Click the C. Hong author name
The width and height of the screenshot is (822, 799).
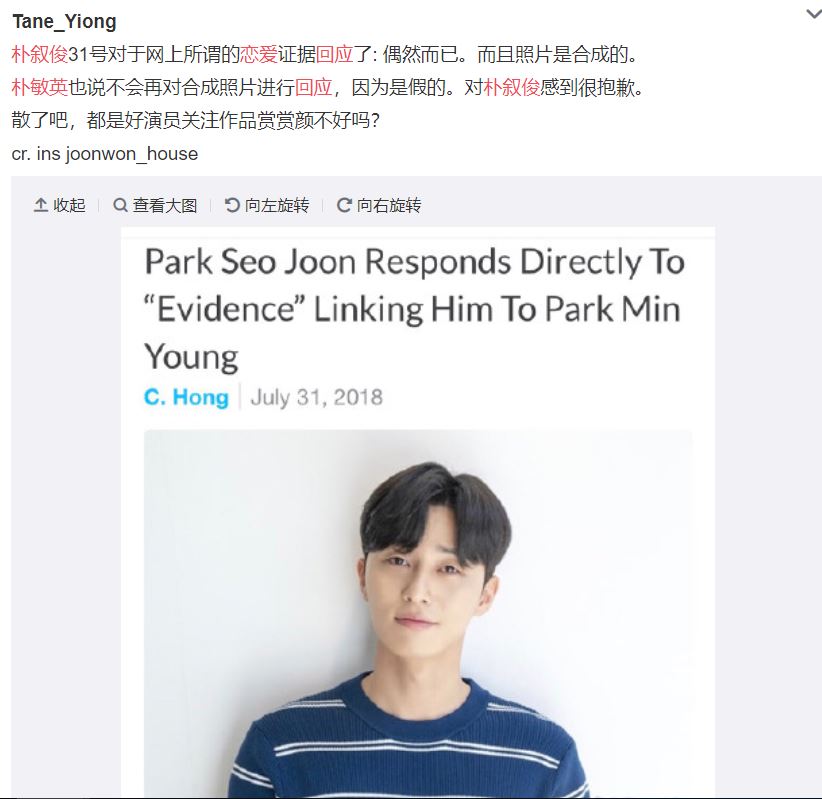pos(186,397)
